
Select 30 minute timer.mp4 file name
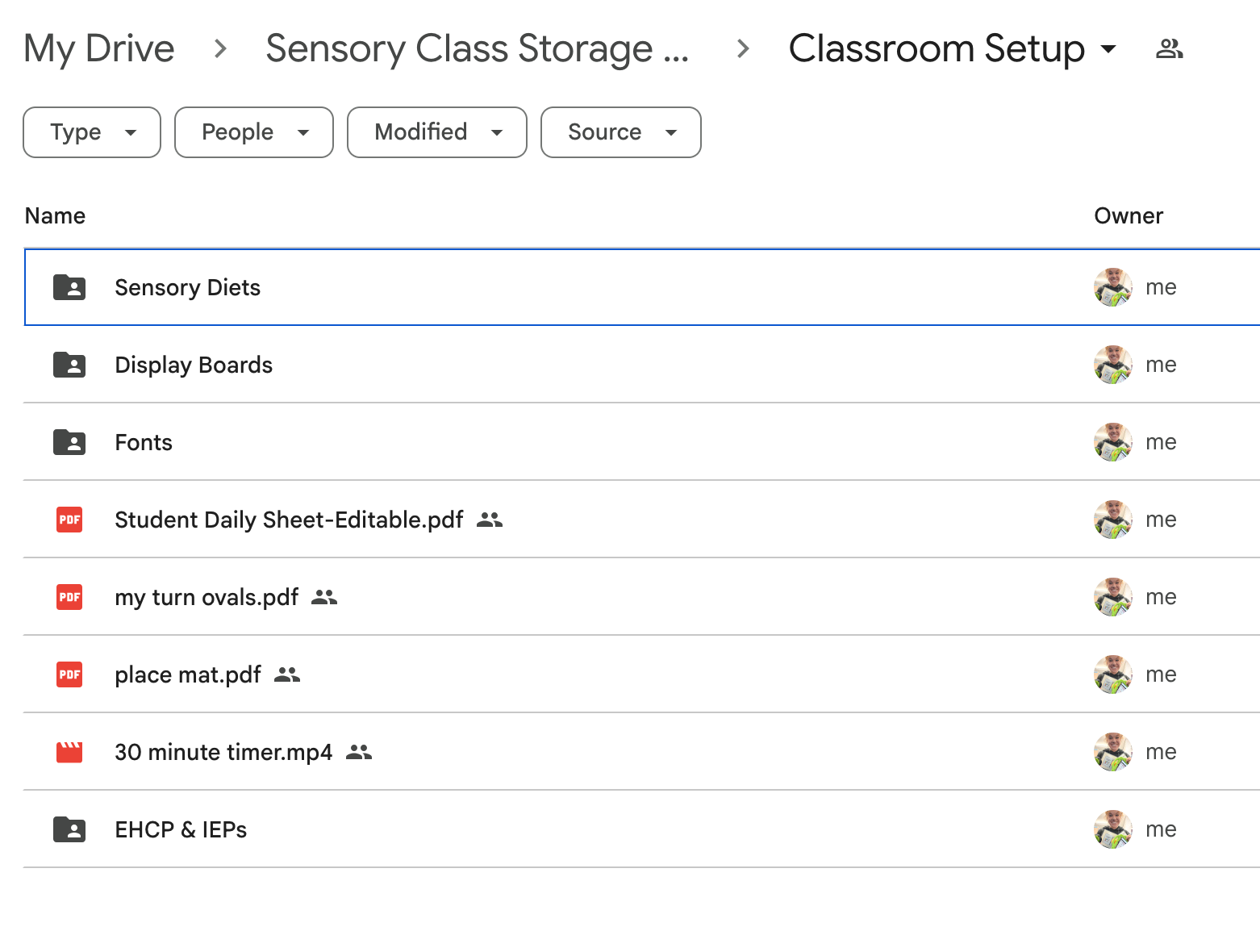(x=223, y=753)
